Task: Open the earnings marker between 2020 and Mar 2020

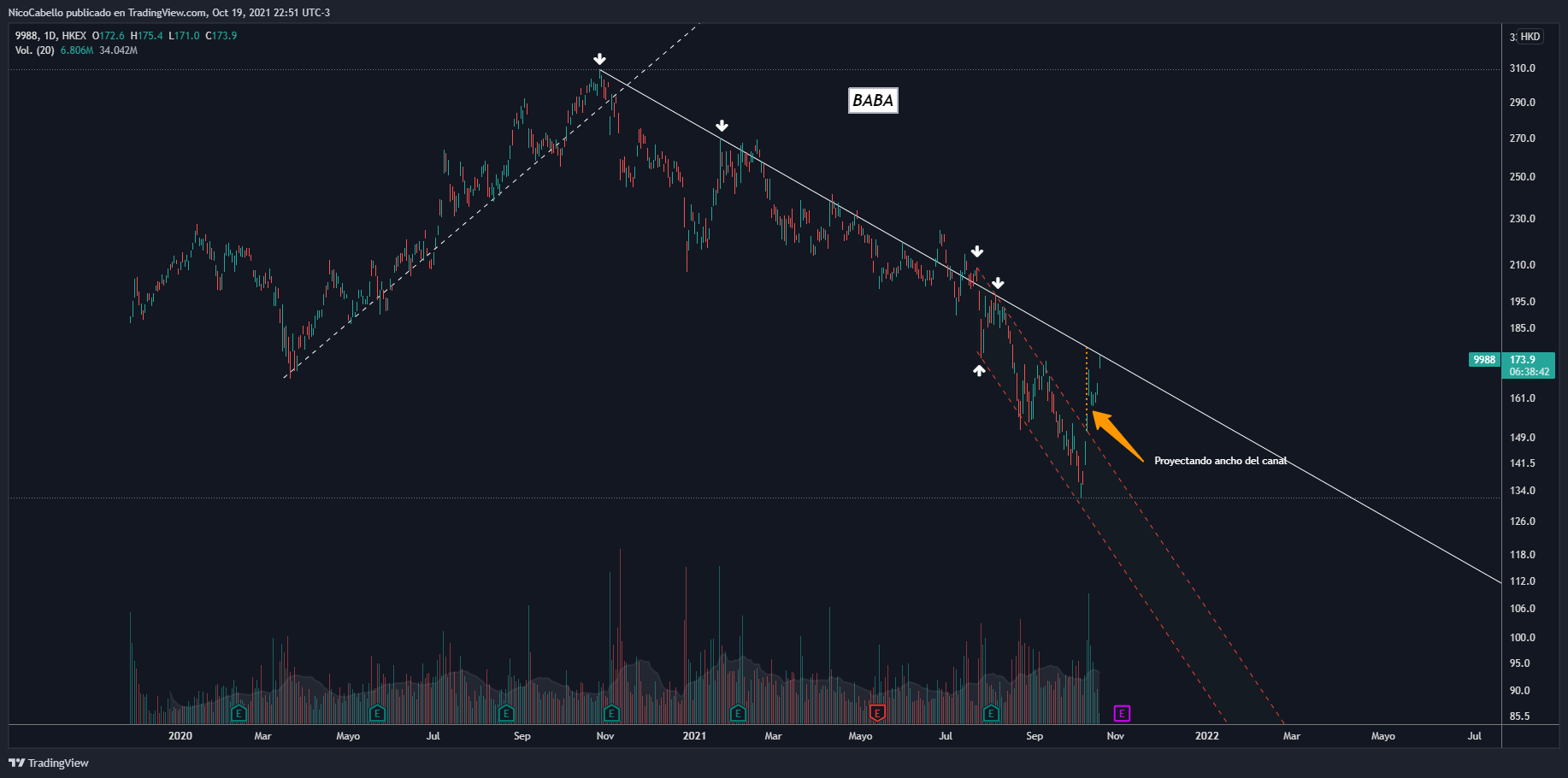Action: (239, 713)
